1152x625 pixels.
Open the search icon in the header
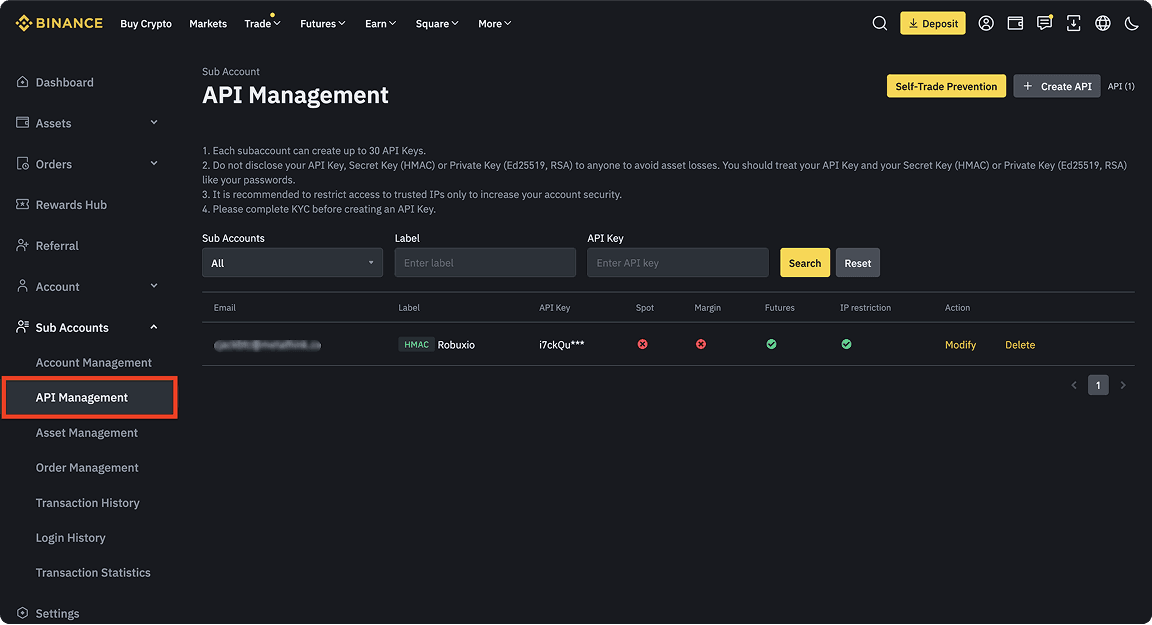click(x=879, y=22)
